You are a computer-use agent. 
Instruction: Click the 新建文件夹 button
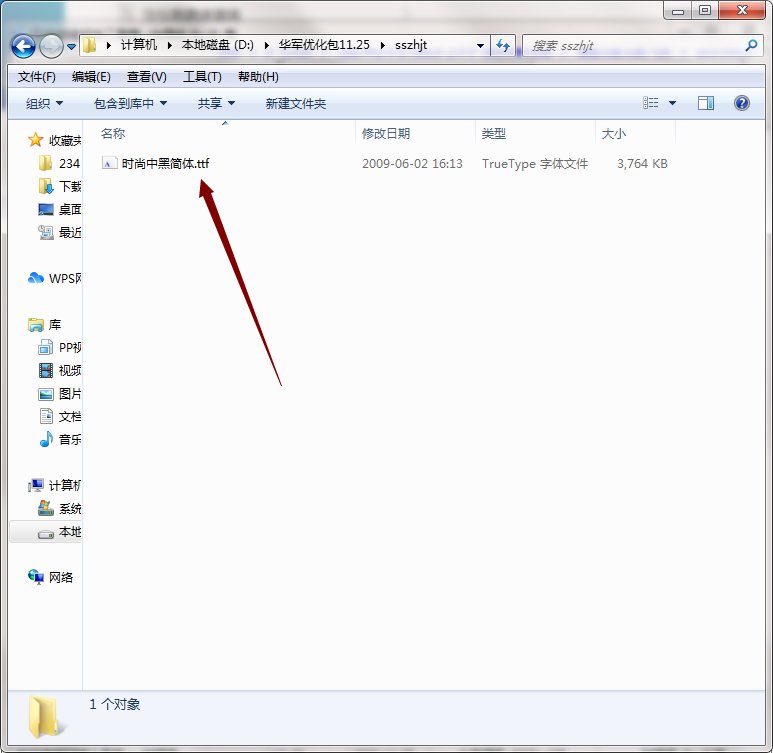point(296,104)
